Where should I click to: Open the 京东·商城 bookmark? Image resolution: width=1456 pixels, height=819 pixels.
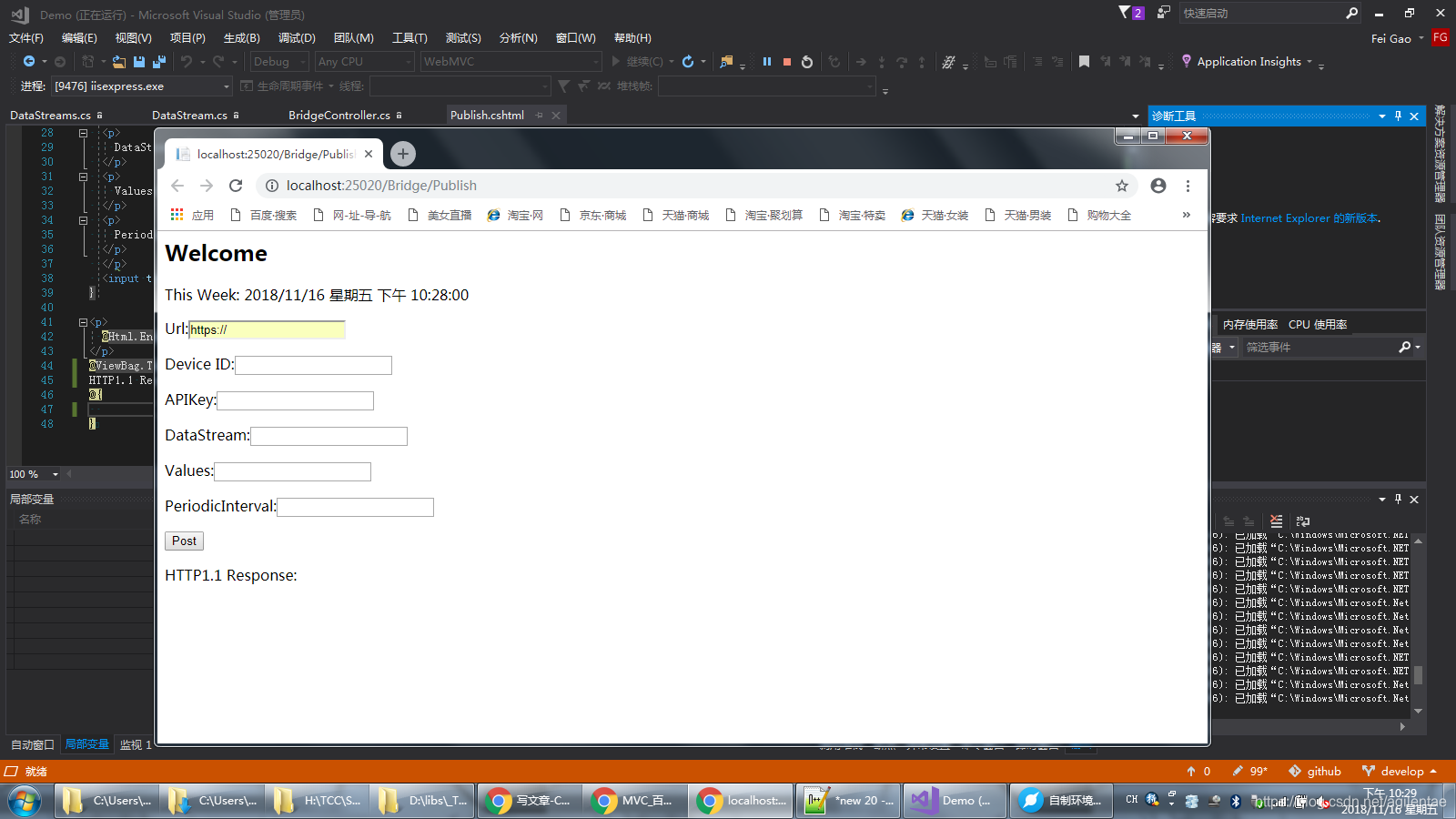click(593, 215)
